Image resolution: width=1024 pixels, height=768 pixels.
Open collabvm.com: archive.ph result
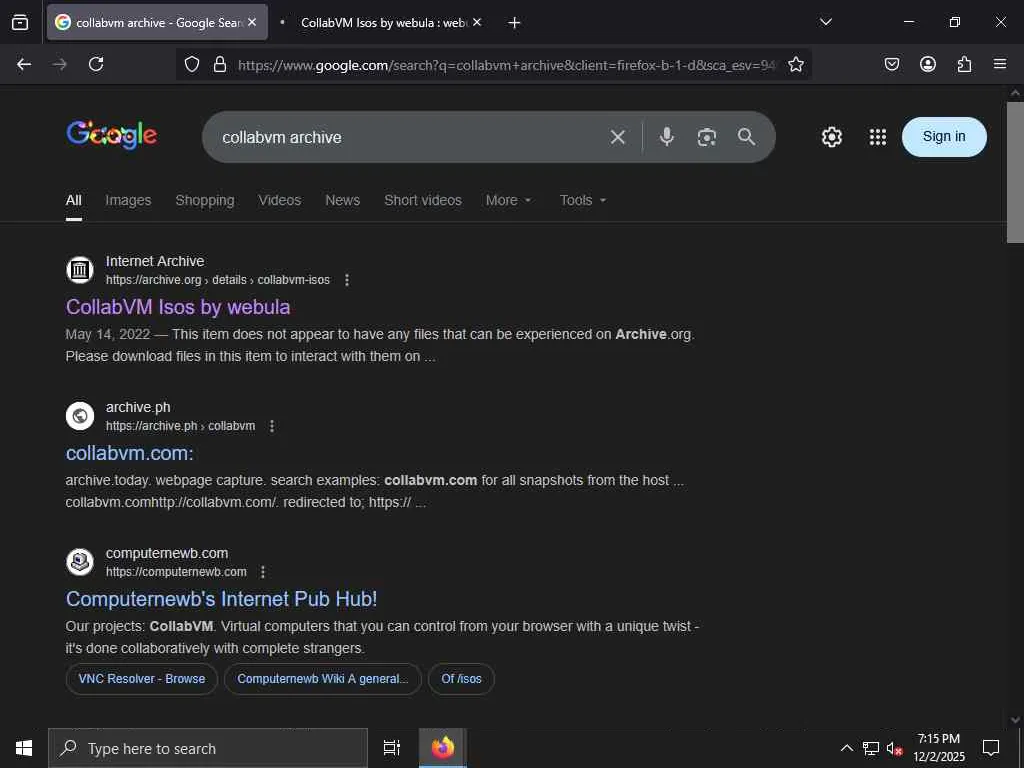point(129,453)
